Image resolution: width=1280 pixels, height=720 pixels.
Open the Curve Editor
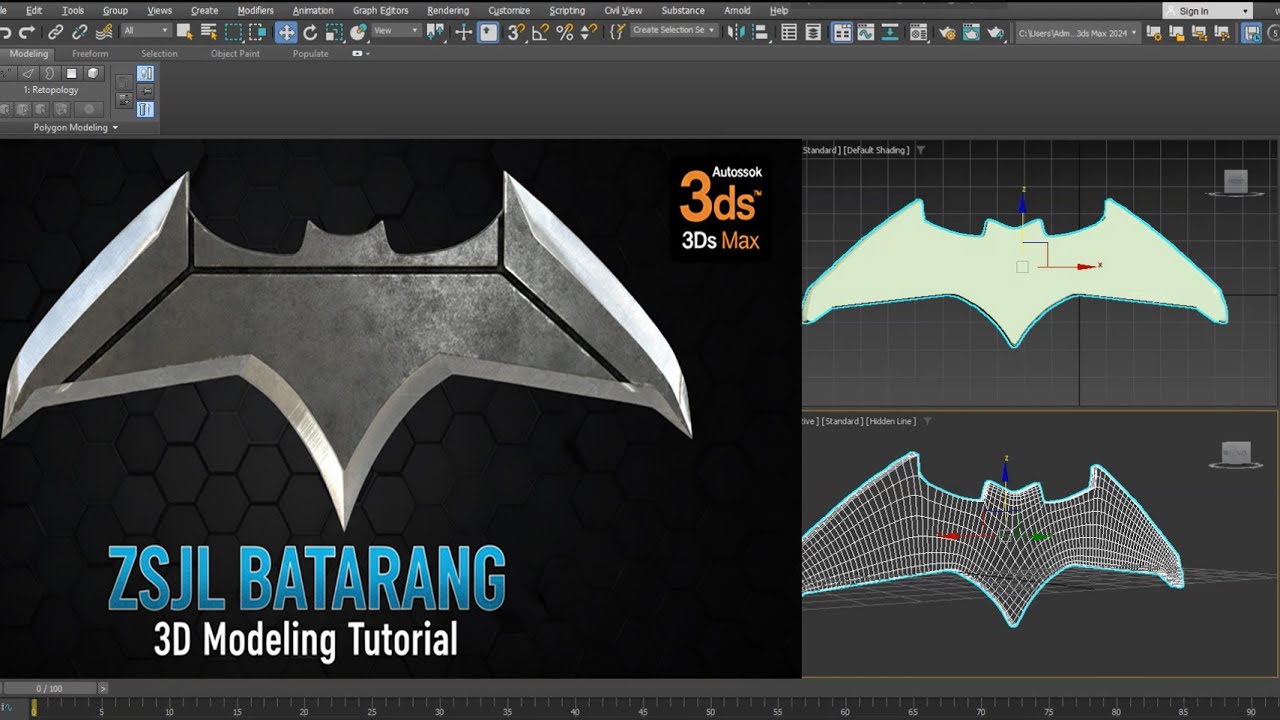pyautogui.click(x=866, y=32)
